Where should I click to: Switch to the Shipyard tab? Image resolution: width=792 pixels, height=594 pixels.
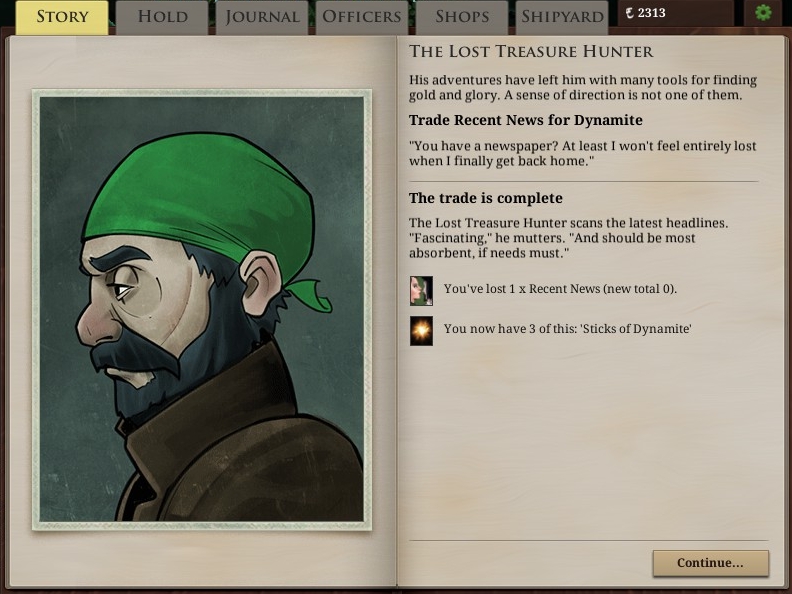[562, 18]
